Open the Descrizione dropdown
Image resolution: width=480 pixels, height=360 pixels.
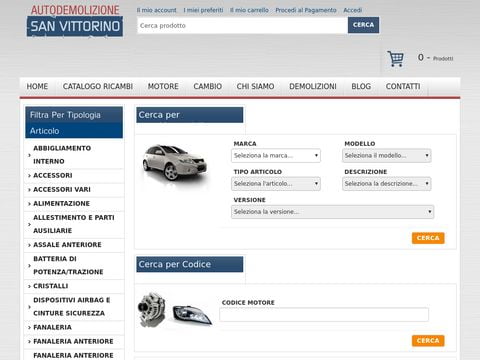coord(387,184)
